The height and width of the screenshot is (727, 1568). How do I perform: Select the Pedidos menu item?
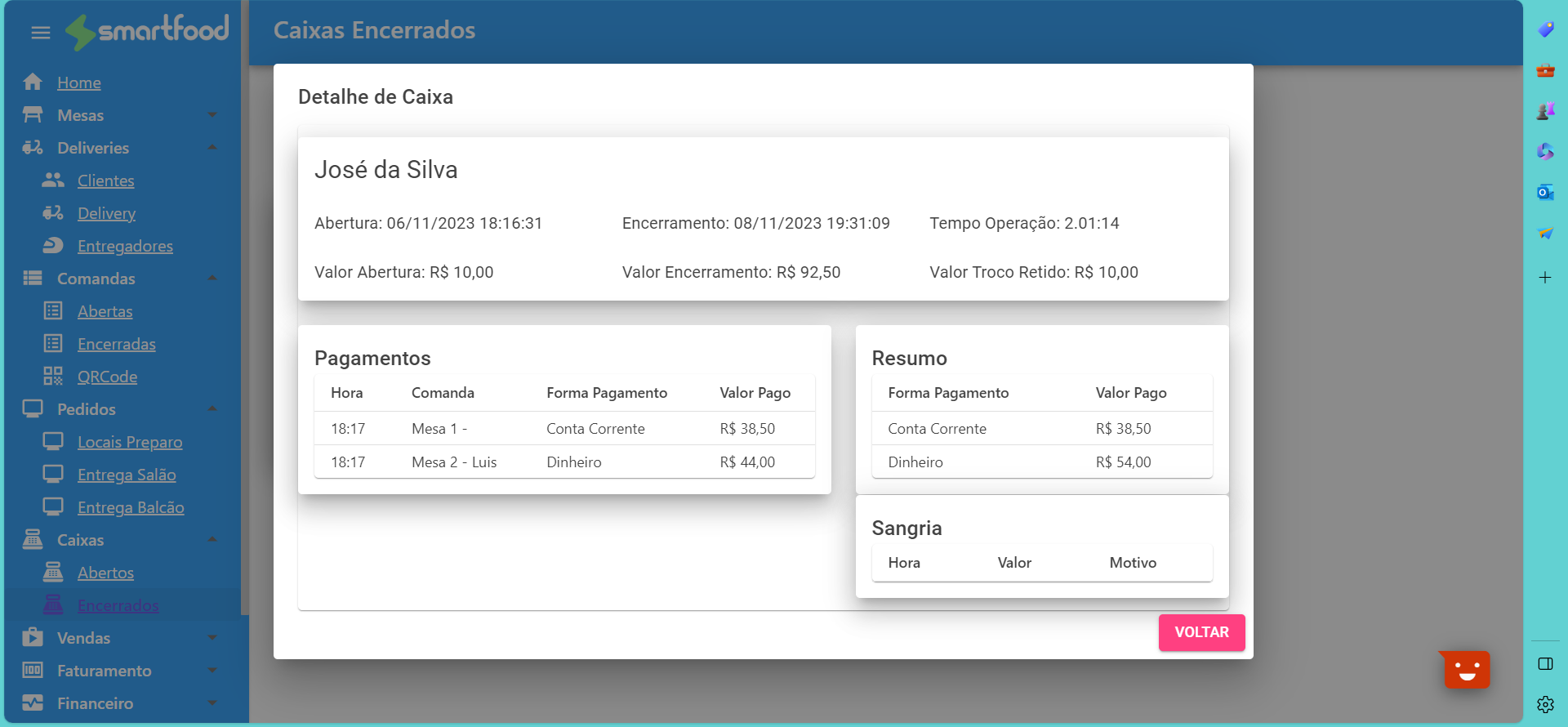[87, 409]
